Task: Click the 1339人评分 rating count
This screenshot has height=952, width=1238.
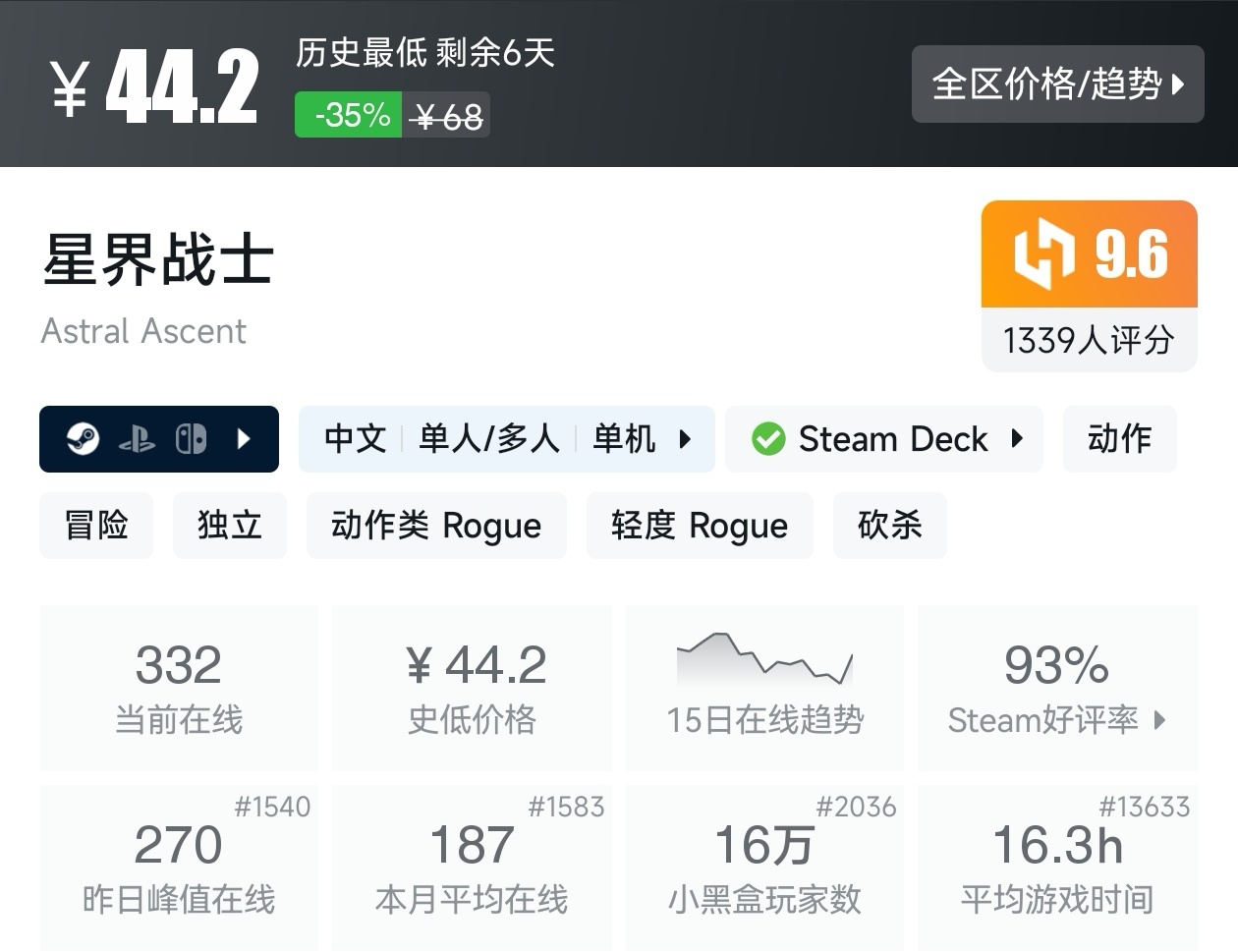Action: [1089, 341]
